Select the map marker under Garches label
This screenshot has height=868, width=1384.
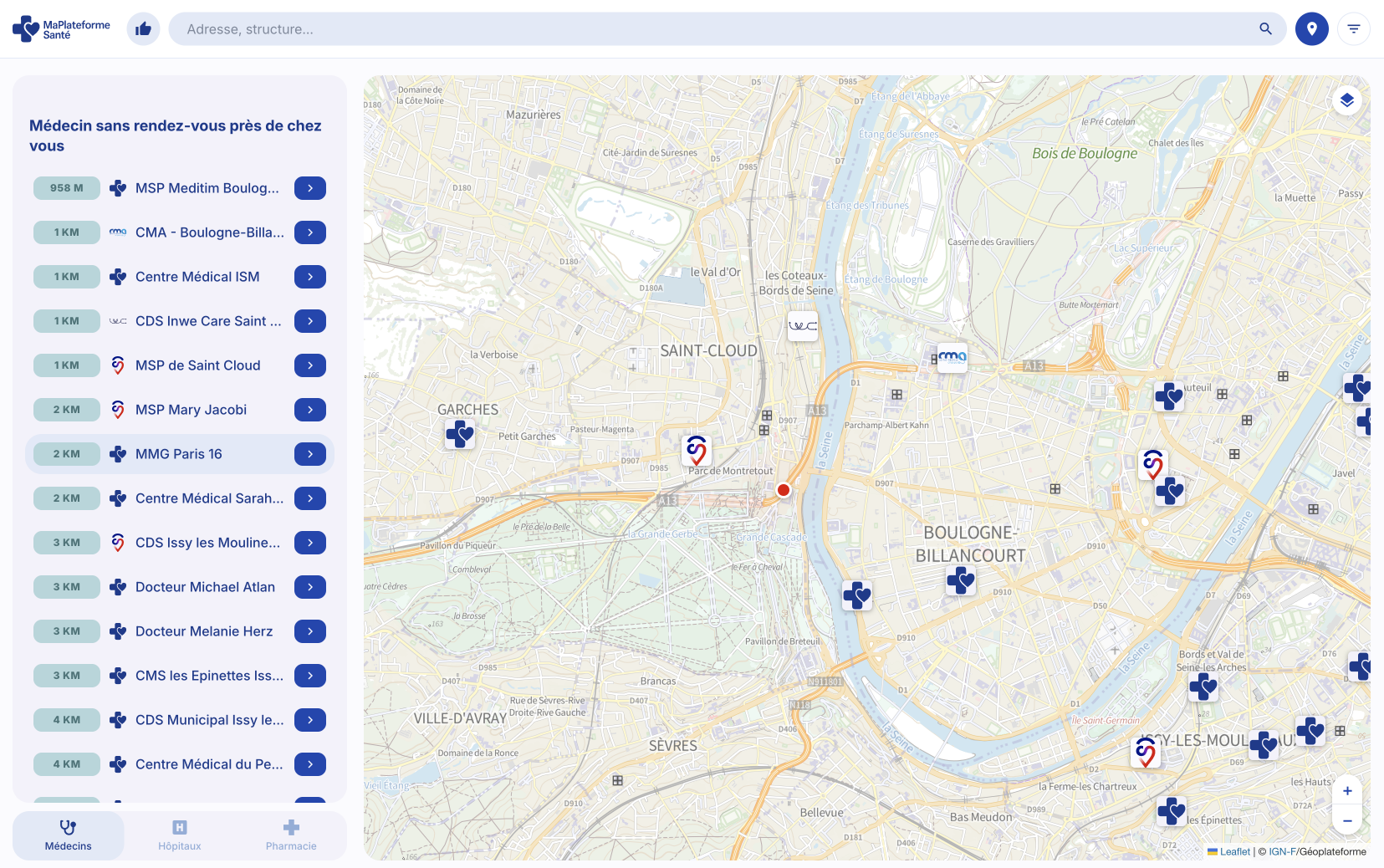(x=460, y=433)
